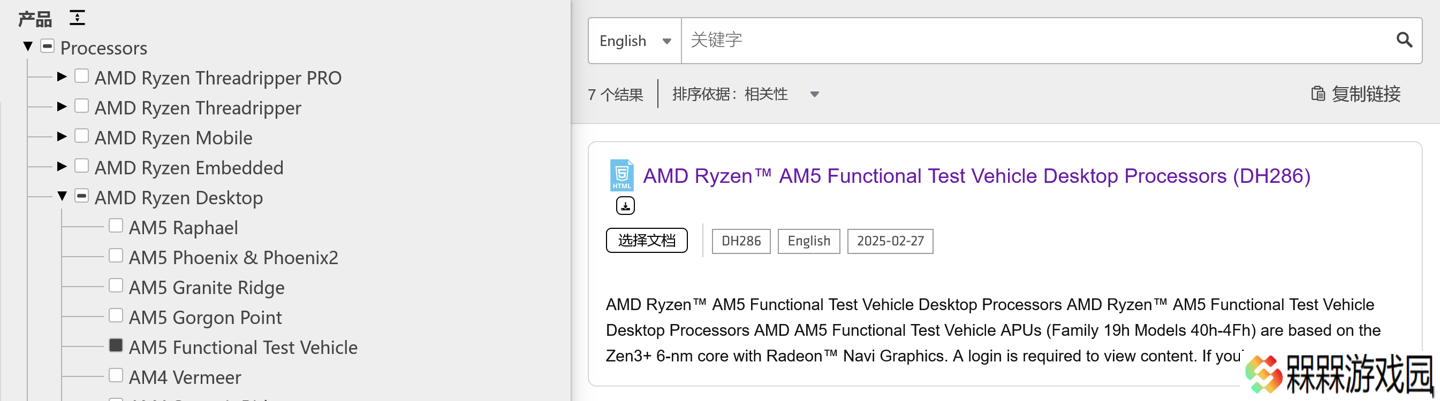The width and height of the screenshot is (1440, 401).
Task: Select the AM4 Vermeer label
Action: click(185, 378)
